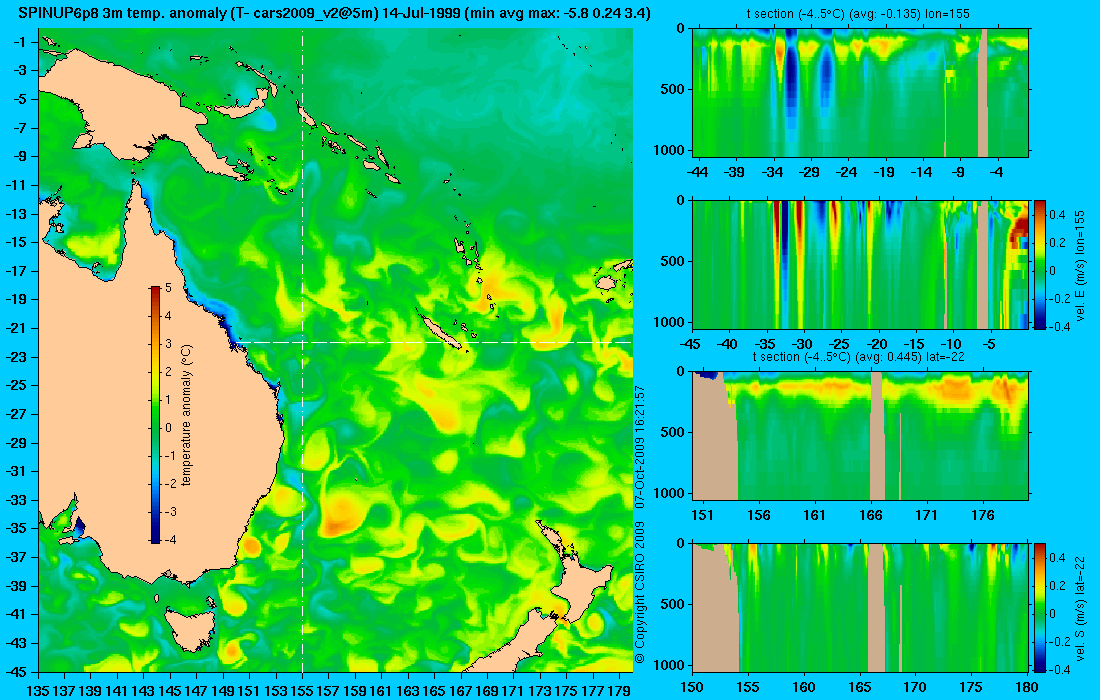Image resolution: width=1100 pixels, height=700 pixels.
Task: Click the 't section (avg: 0.445) lat=-22' title
Action: click(859, 356)
